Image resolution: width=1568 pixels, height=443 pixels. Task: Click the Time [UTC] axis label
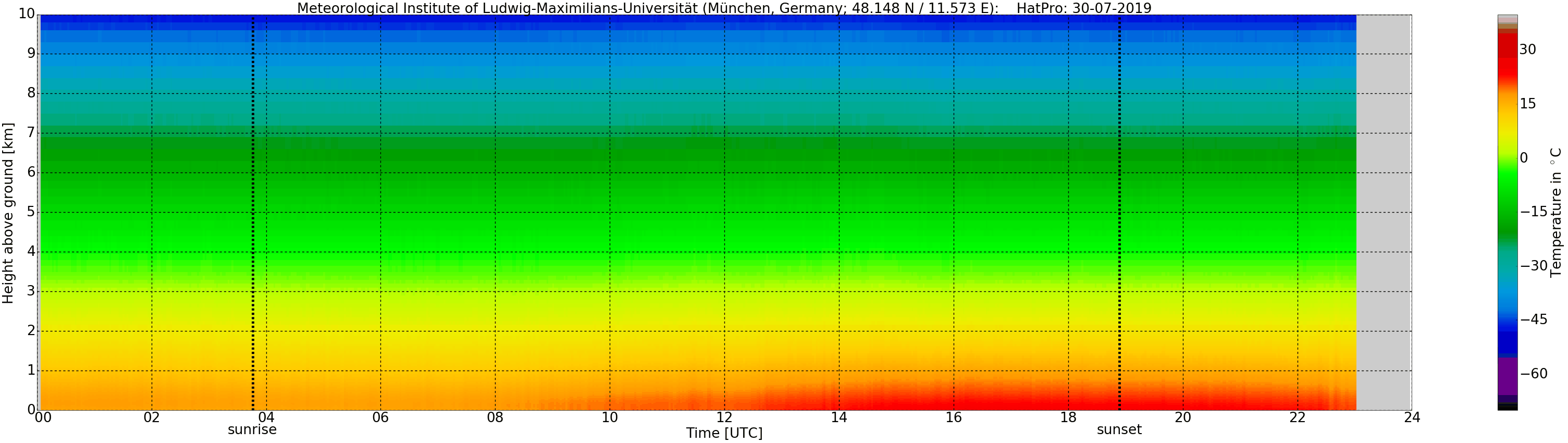[x=724, y=433]
